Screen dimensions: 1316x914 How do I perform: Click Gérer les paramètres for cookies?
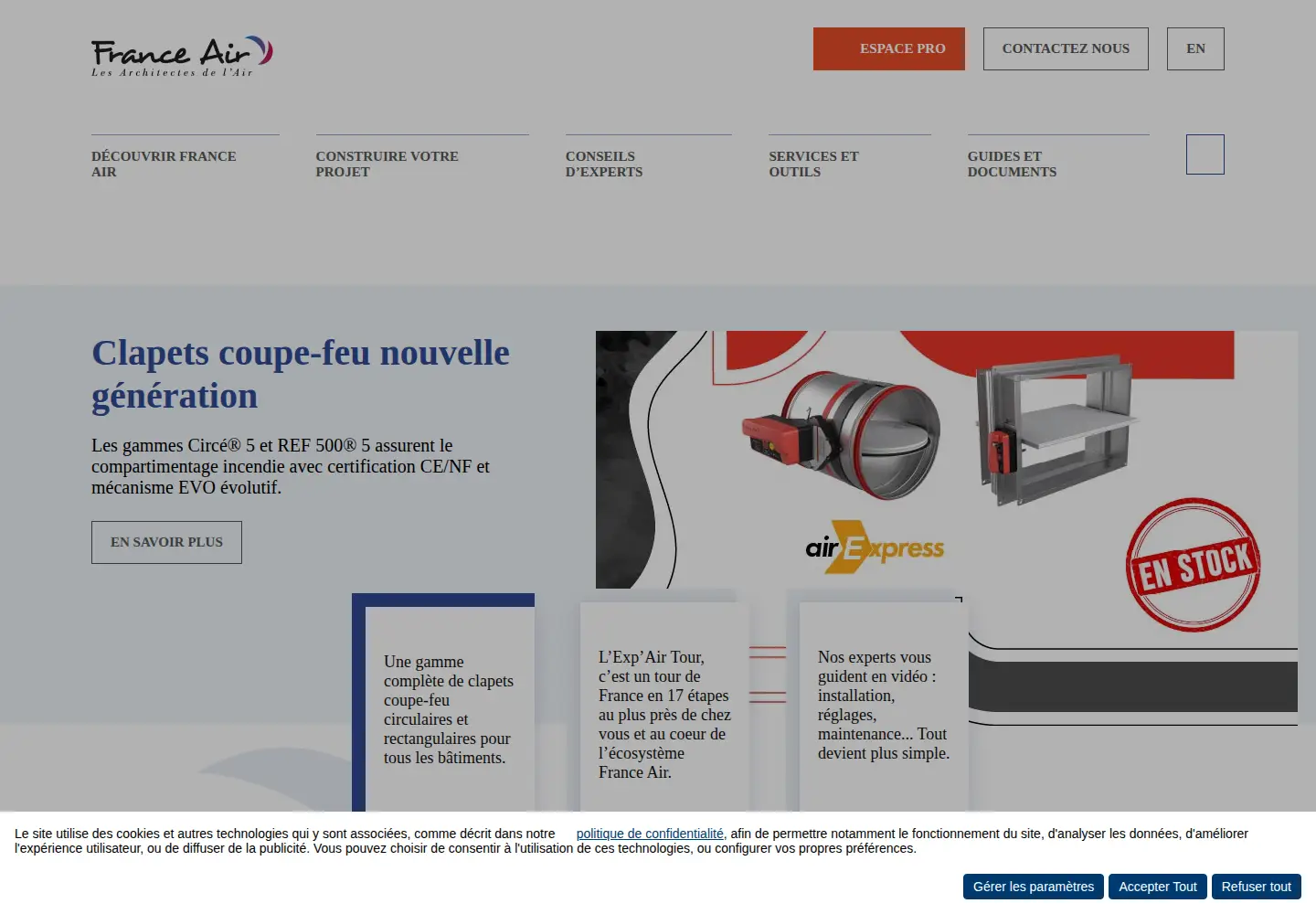pos(1034,887)
